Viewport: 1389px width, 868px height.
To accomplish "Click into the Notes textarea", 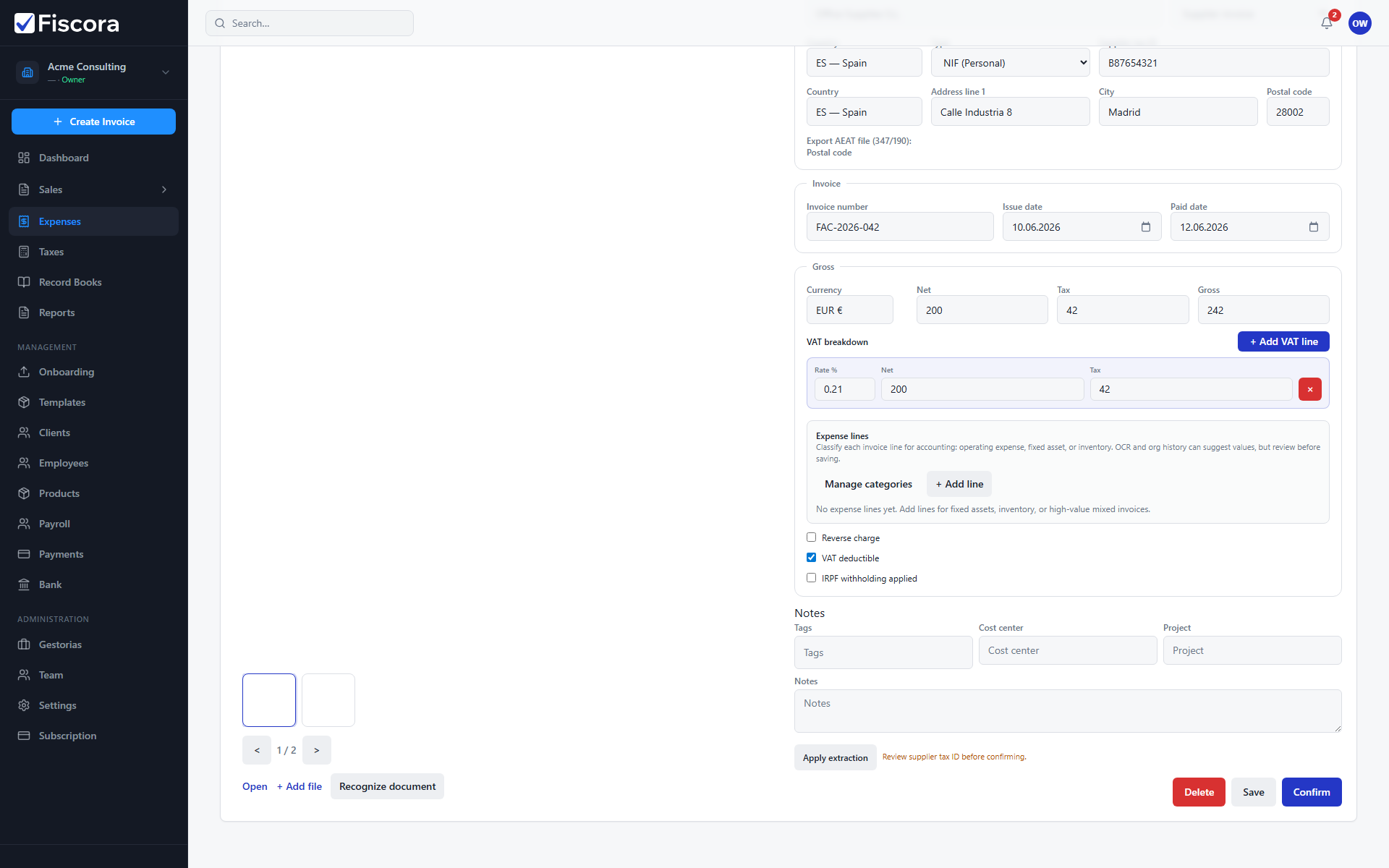I will point(1068,711).
